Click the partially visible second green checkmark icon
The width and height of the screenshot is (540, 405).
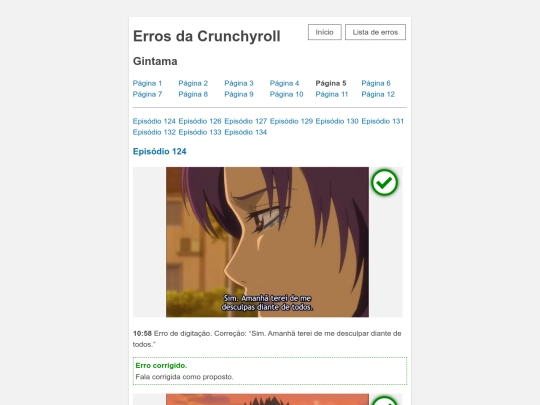tap(384, 401)
